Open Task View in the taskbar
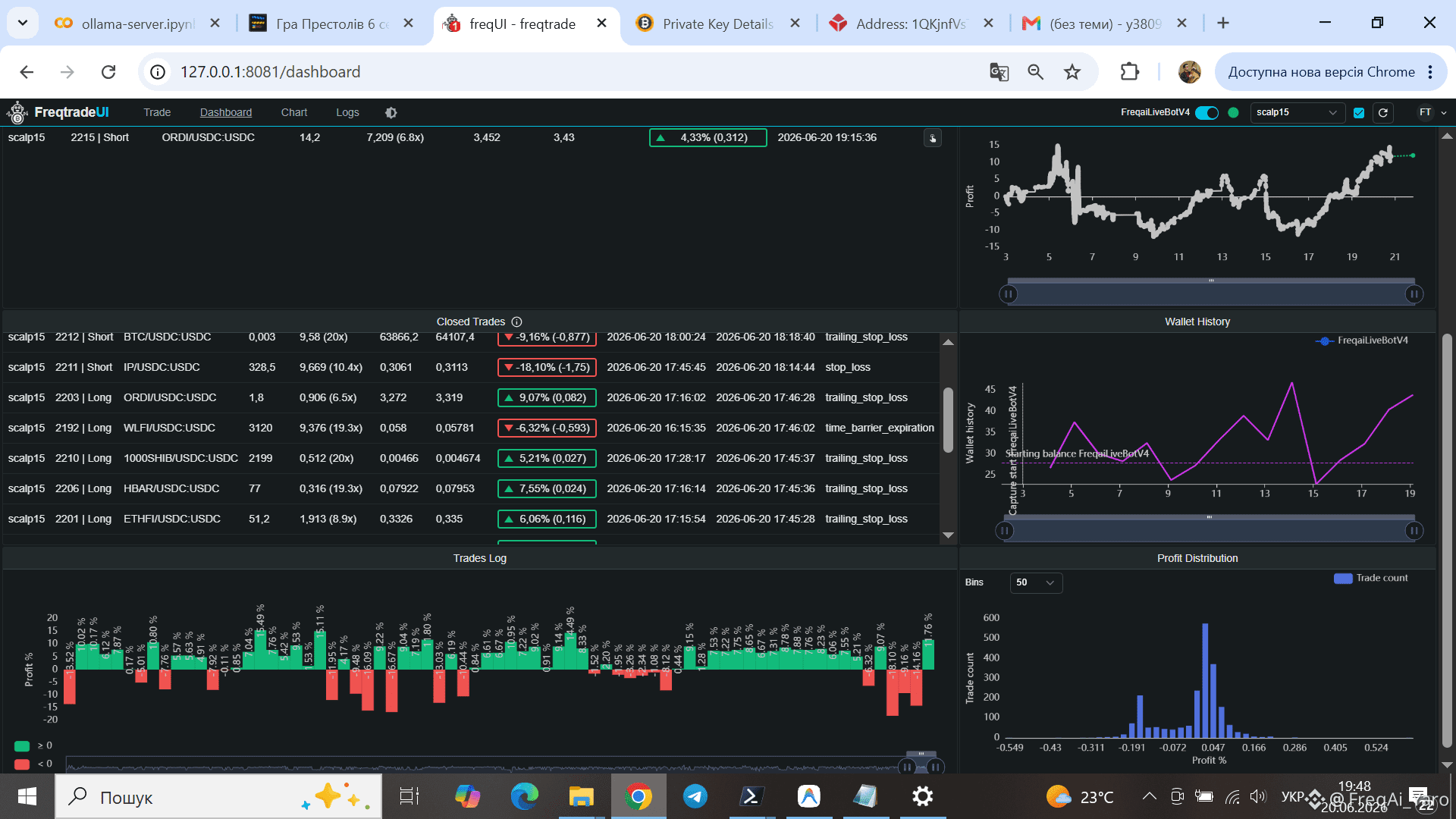This screenshot has width=1456, height=819. pos(409,796)
